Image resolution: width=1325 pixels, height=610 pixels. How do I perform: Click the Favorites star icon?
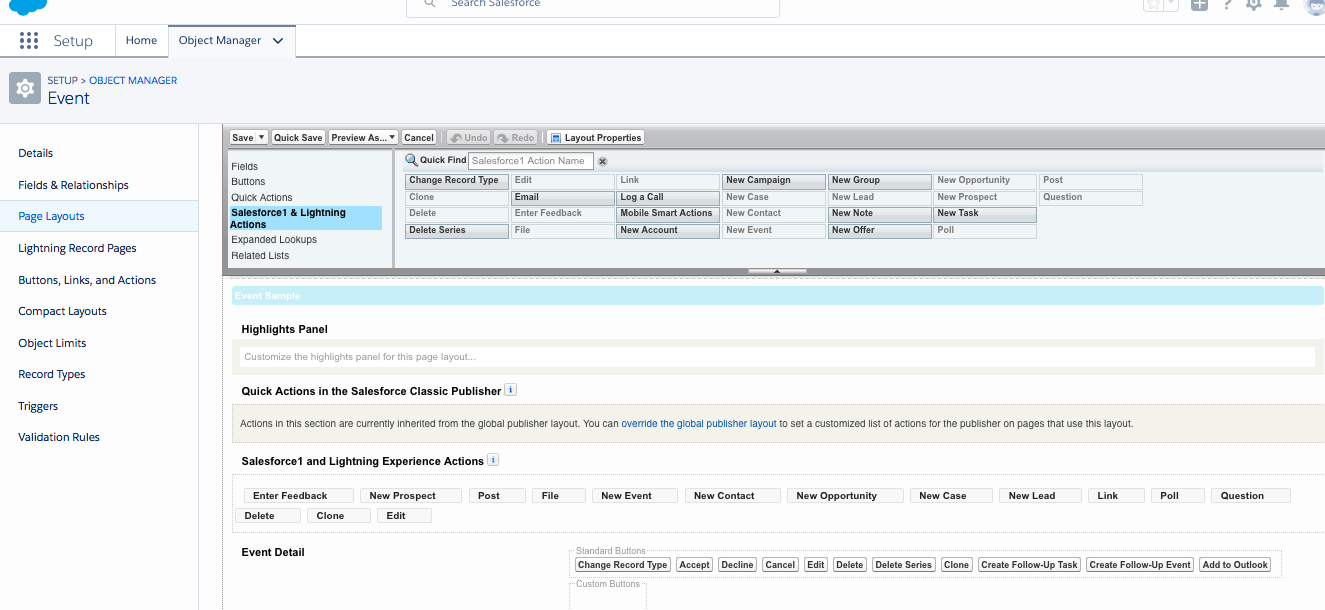[1153, 4]
